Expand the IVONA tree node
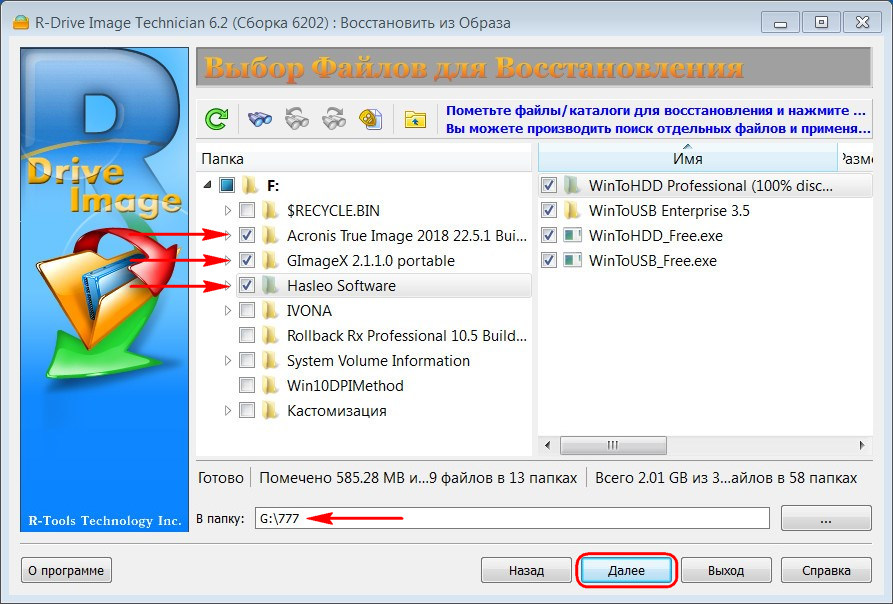The image size is (893, 604). click(228, 310)
